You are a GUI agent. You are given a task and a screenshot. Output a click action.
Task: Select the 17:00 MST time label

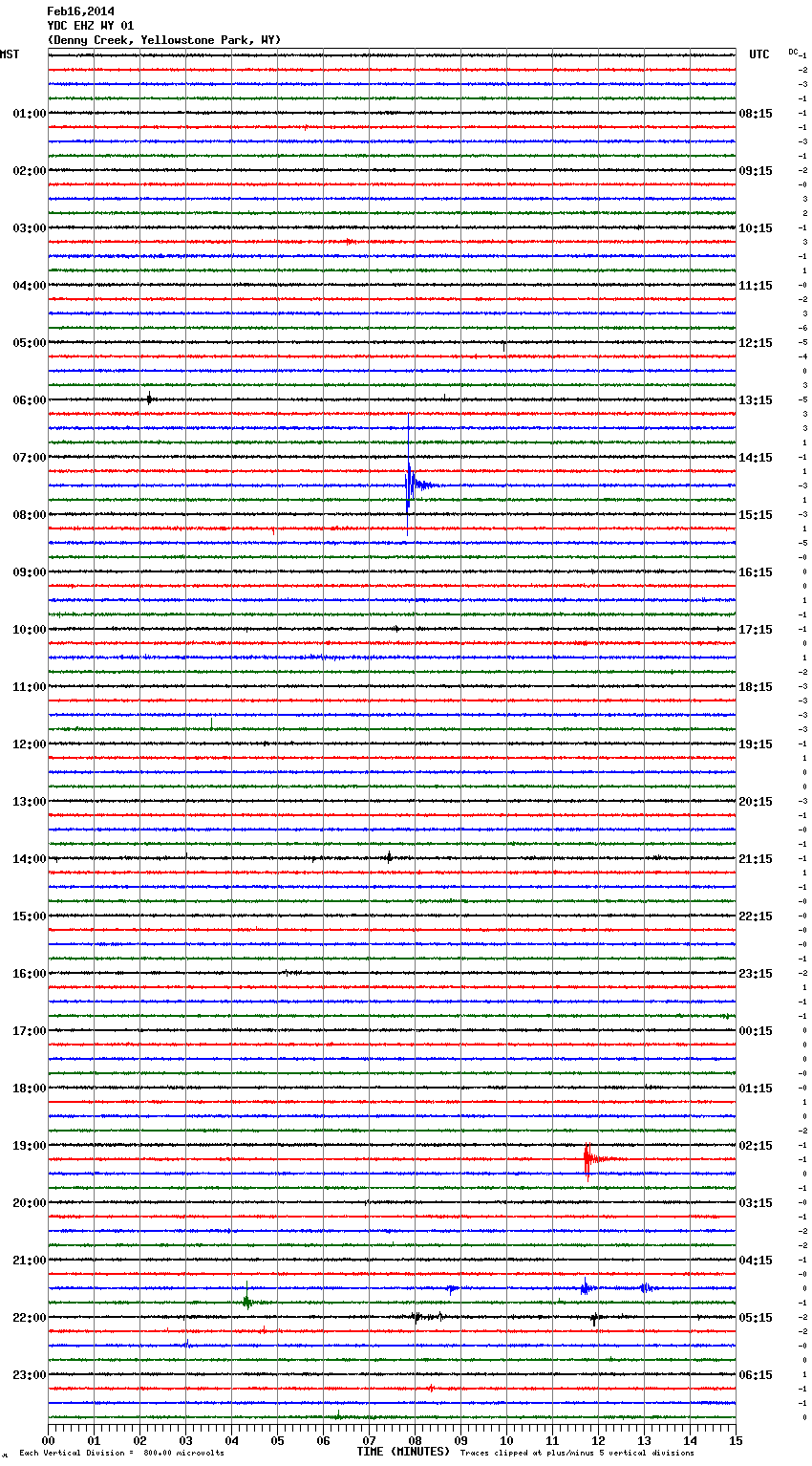(x=30, y=1031)
